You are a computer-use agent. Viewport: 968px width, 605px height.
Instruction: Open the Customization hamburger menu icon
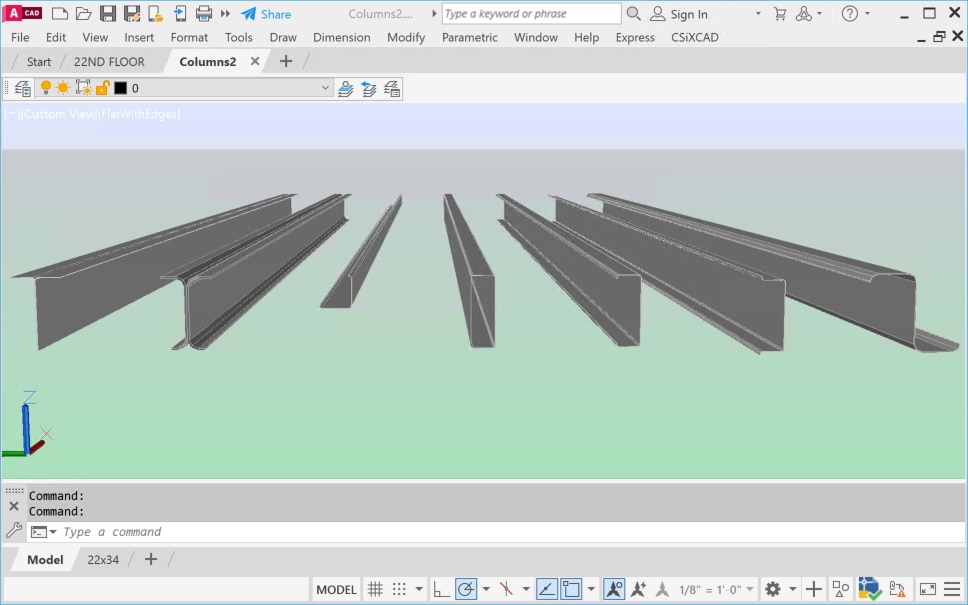coord(953,589)
